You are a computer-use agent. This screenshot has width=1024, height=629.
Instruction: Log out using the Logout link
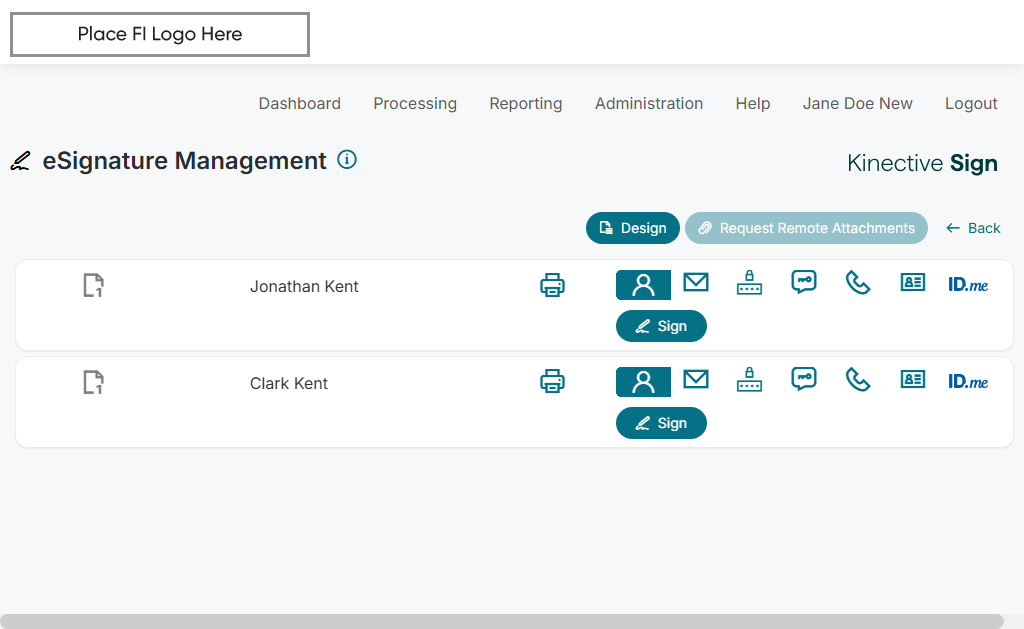(x=971, y=103)
